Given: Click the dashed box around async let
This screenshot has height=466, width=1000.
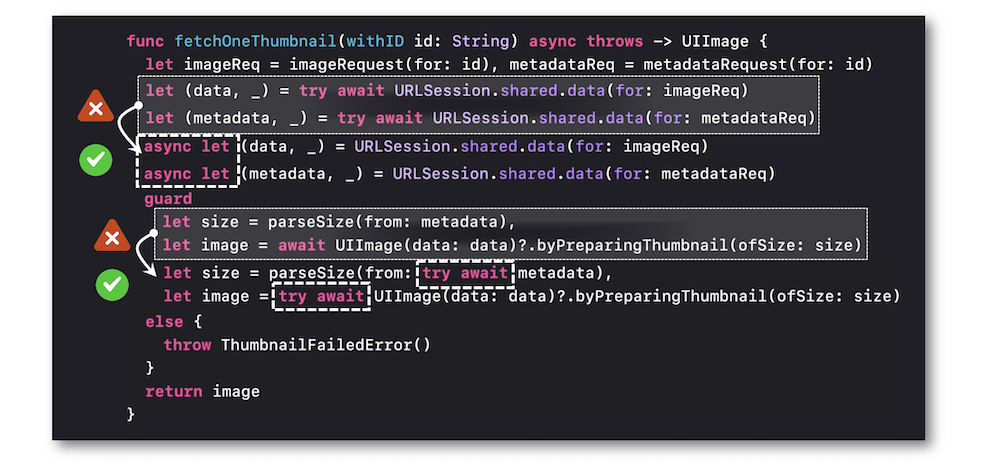Looking at the screenshot, I should tap(188, 160).
